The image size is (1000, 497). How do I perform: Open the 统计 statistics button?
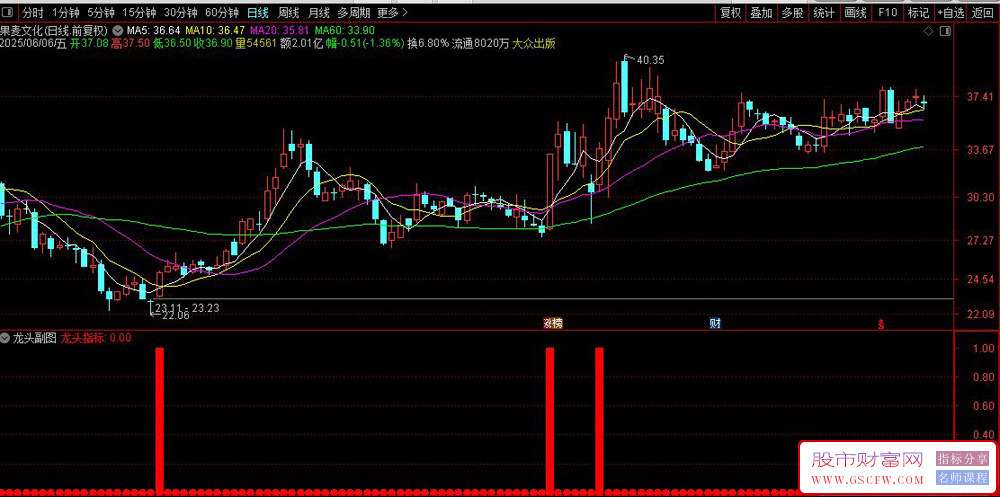(x=824, y=12)
